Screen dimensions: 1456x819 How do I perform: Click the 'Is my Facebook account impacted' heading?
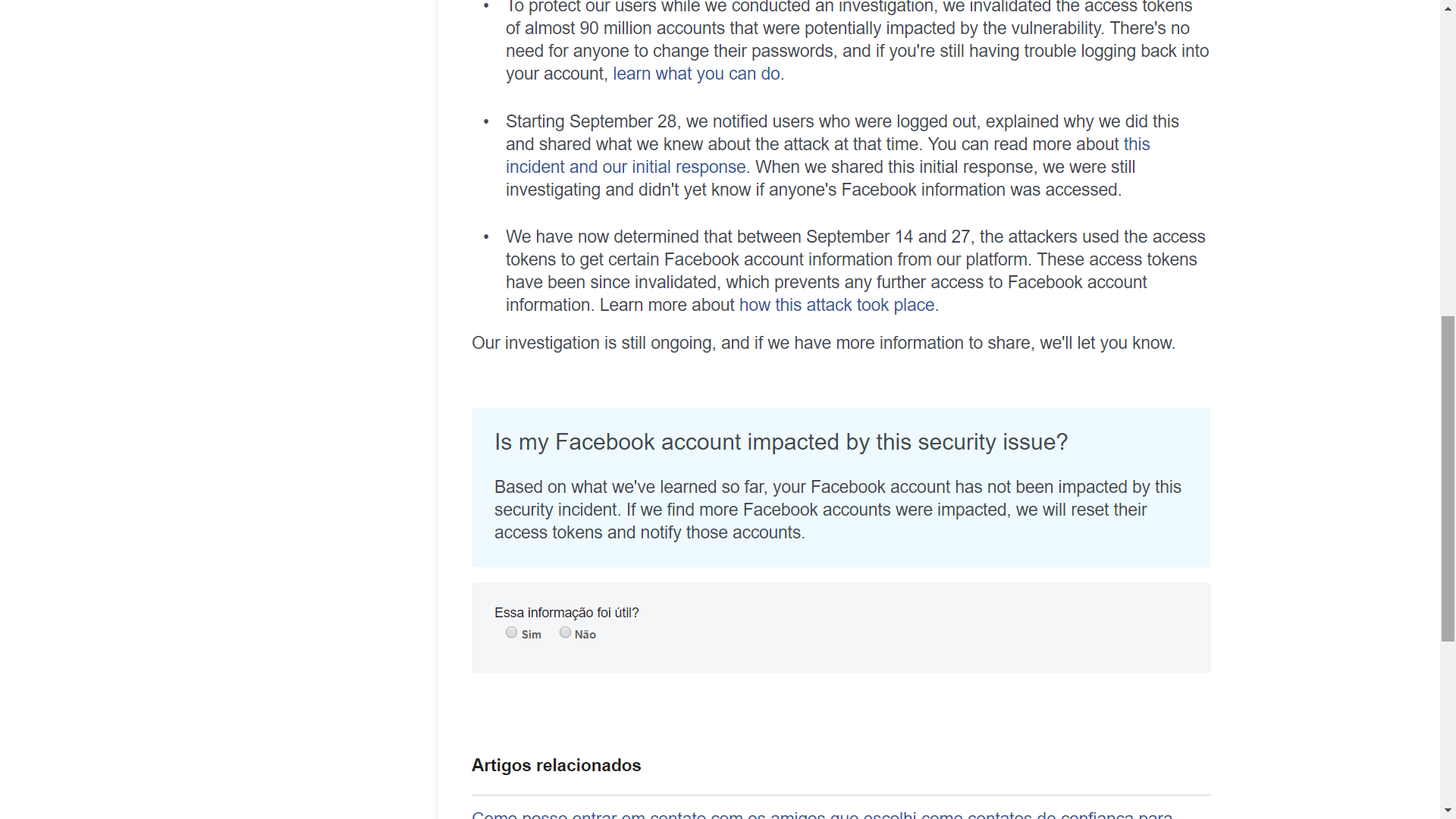click(781, 442)
